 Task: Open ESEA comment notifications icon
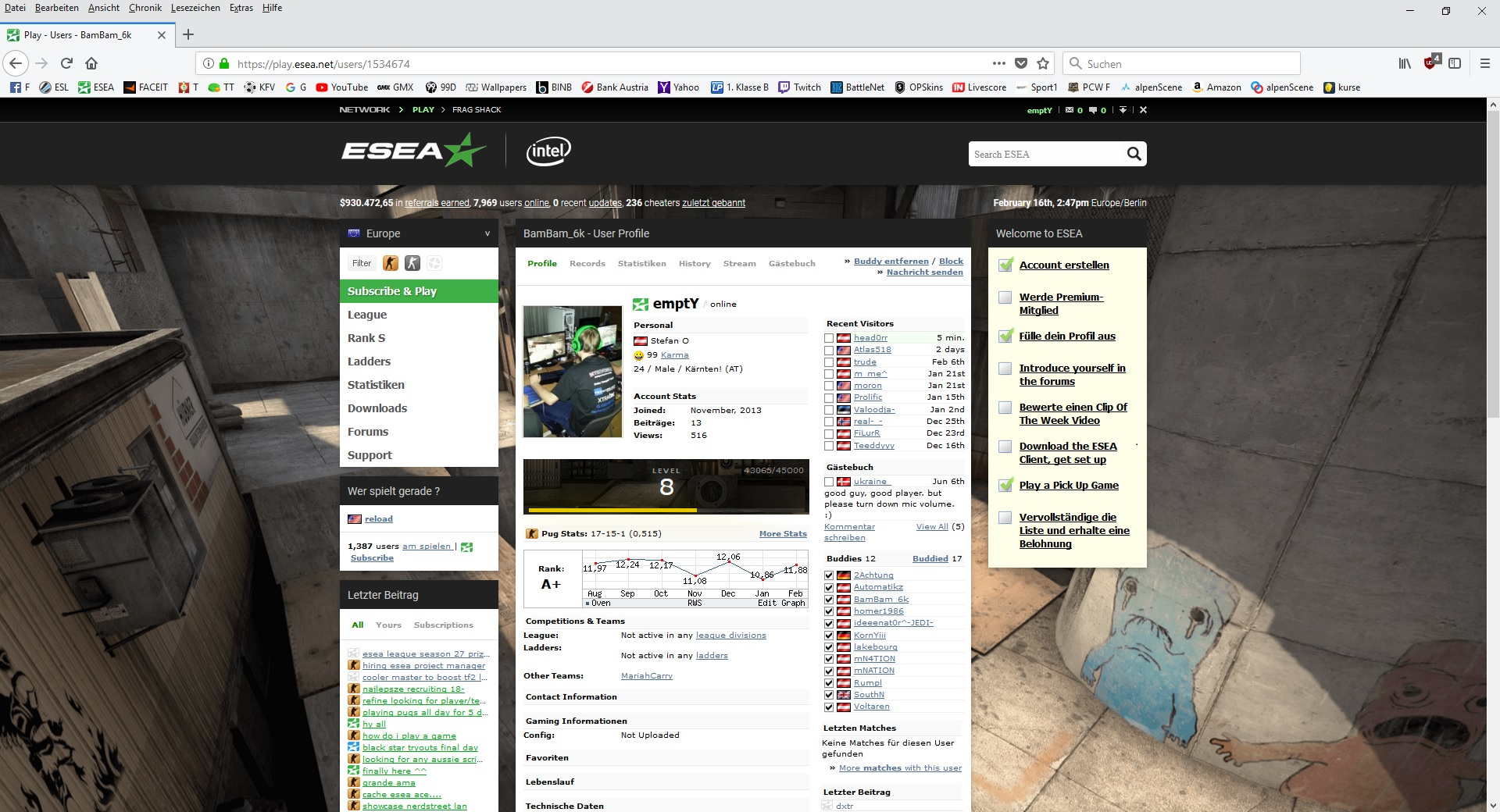coord(1093,110)
